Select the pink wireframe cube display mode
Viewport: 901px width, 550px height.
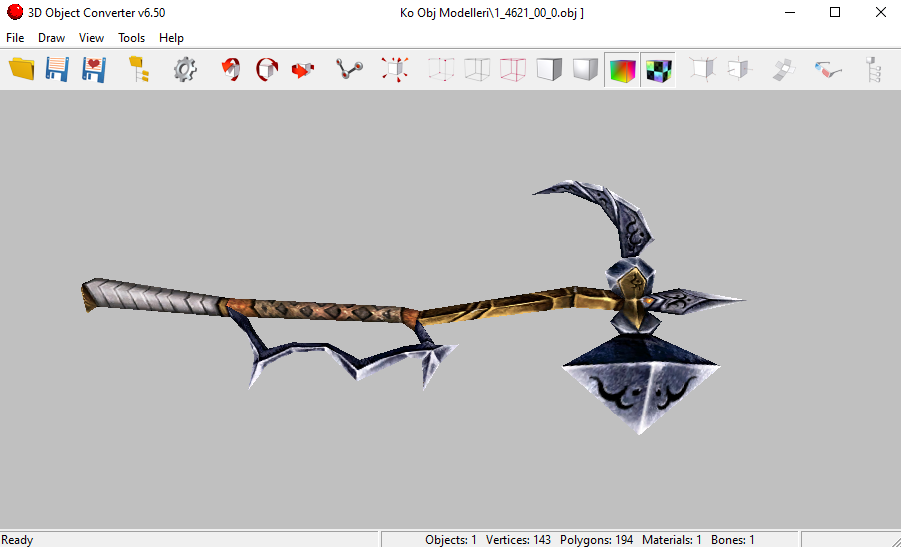513,70
